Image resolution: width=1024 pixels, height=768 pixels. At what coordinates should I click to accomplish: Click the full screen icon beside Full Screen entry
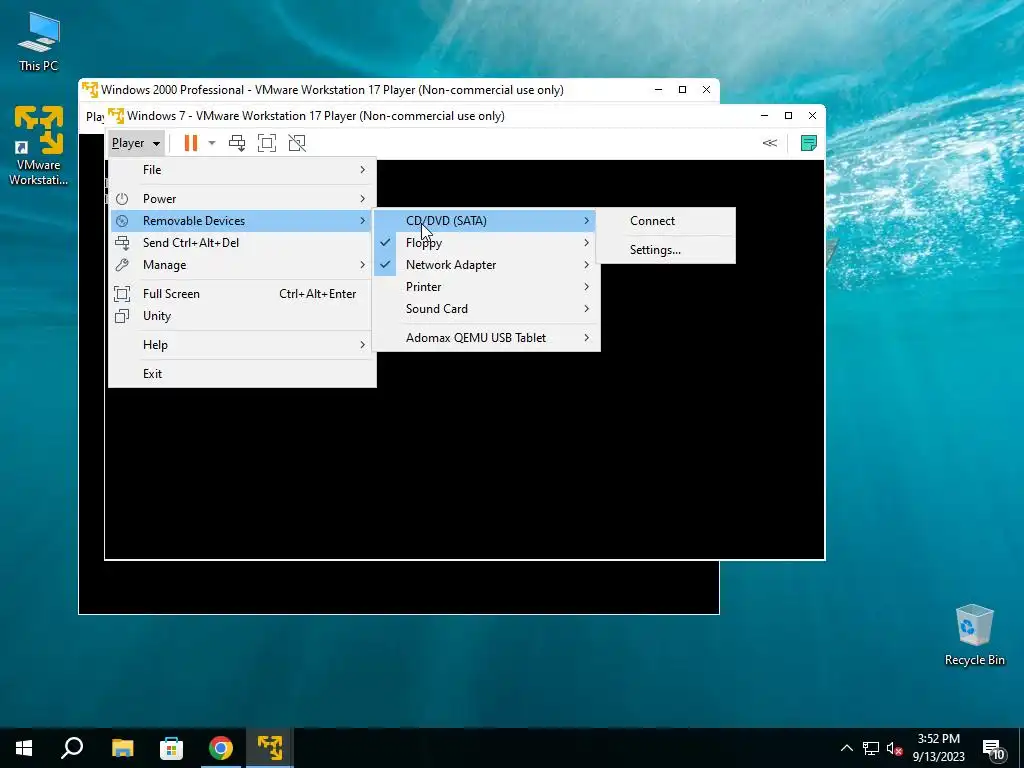tap(122, 294)
